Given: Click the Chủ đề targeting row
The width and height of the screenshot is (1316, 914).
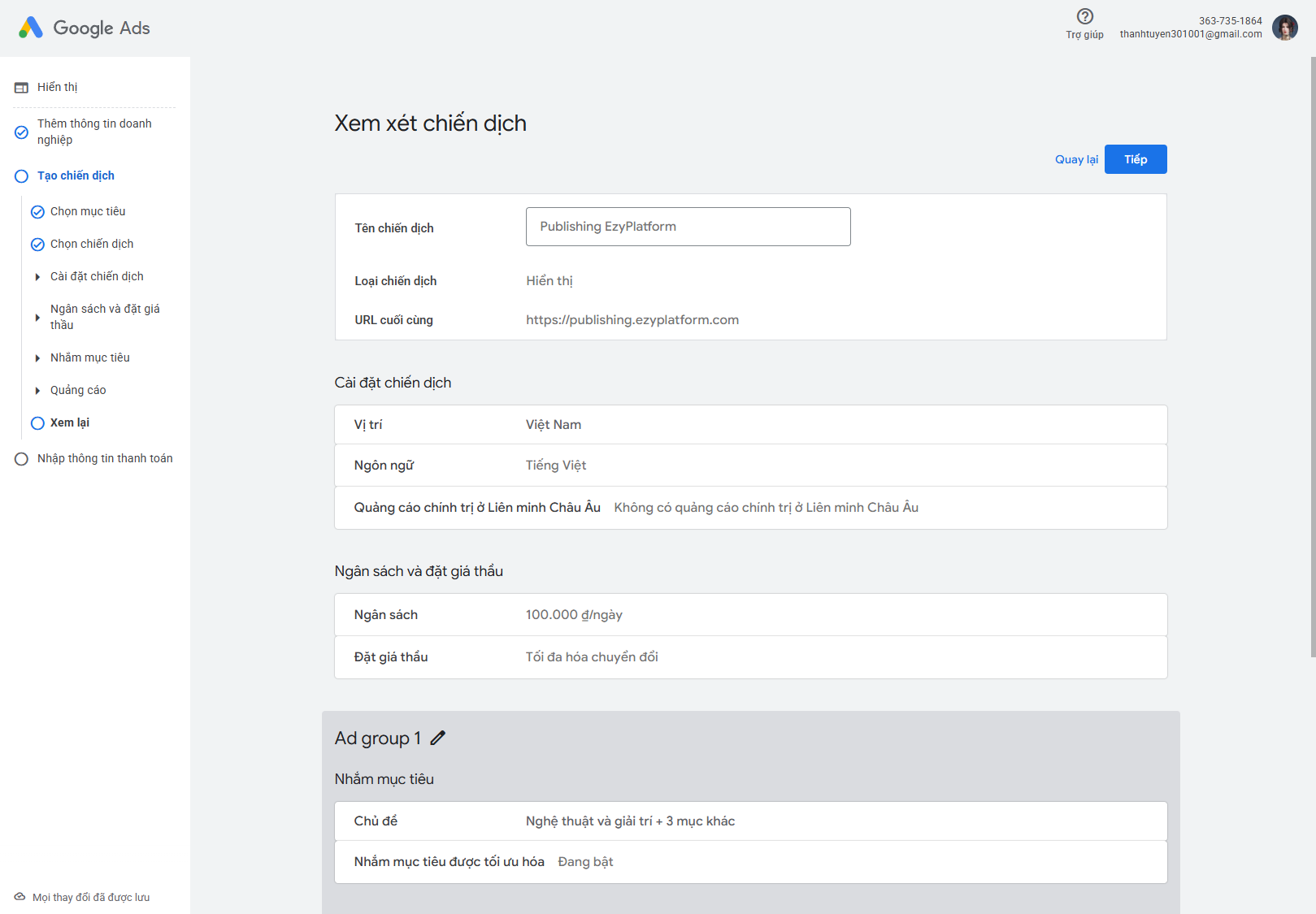Looking at the screenshot, I should click(751, 821).
